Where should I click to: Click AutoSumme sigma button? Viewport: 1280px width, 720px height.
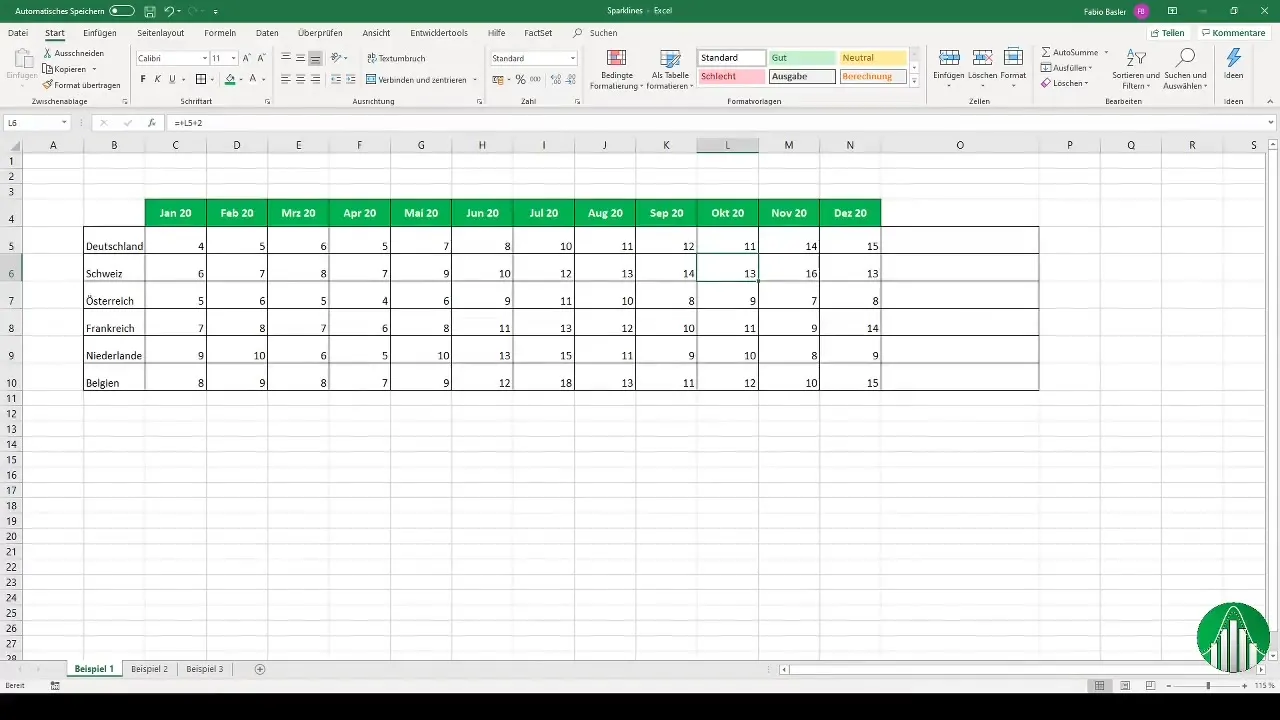[x=1069, y=52]
